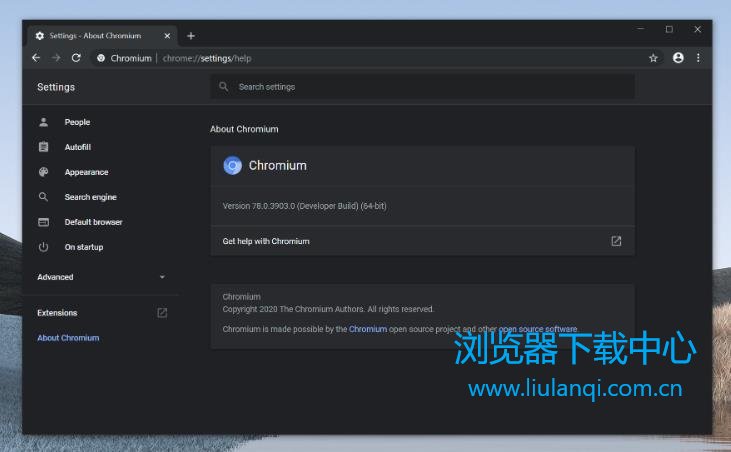Click the Copyright 2020 Chromium Authors text
This screenshot has width=731, height=452.
click(328, 309)
